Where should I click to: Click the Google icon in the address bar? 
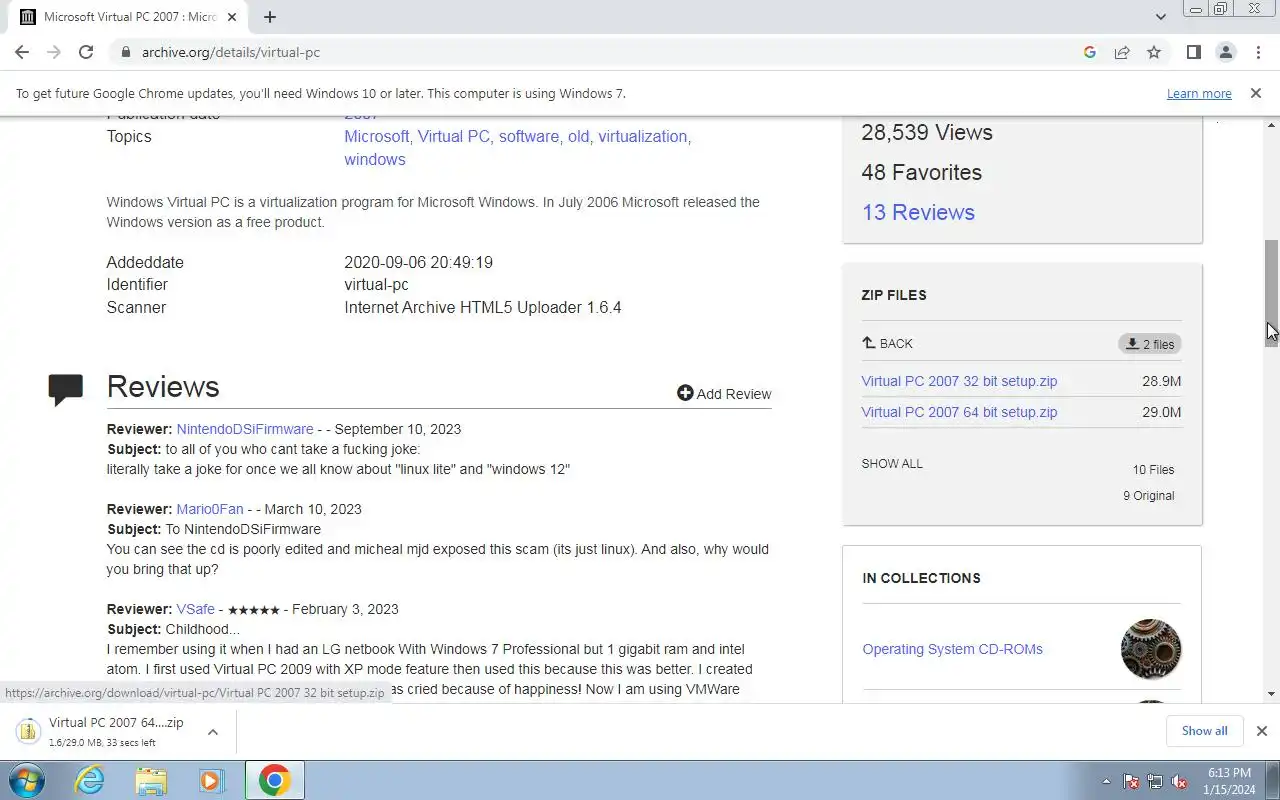1090,52
